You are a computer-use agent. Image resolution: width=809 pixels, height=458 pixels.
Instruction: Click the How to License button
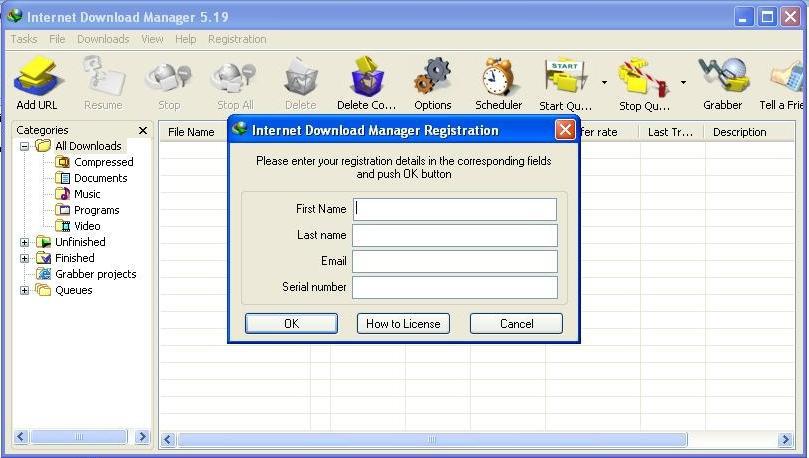click(403, 323)
